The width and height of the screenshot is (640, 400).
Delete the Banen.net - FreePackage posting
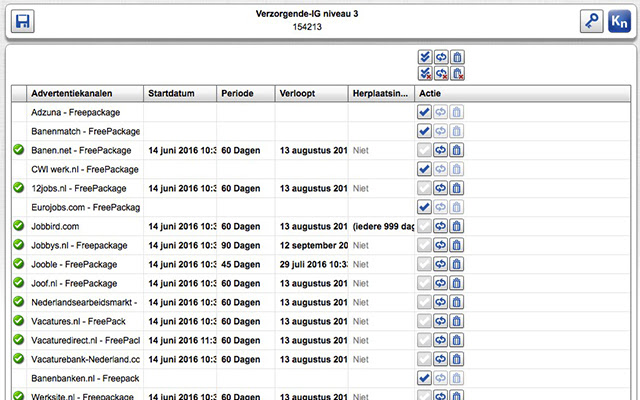click(x=456, y=150)
